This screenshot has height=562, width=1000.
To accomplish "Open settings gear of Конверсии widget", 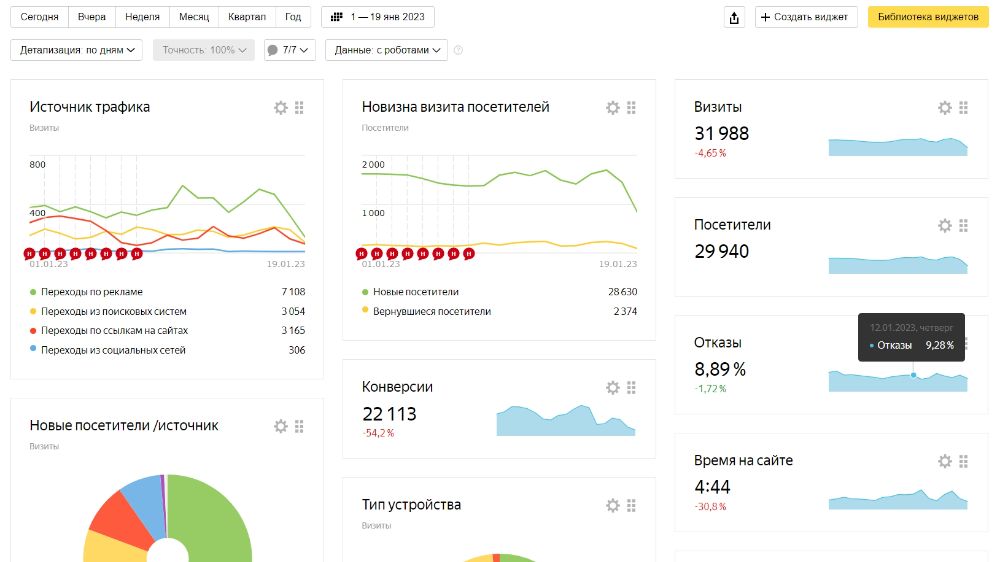I will (x=613, y=388).
